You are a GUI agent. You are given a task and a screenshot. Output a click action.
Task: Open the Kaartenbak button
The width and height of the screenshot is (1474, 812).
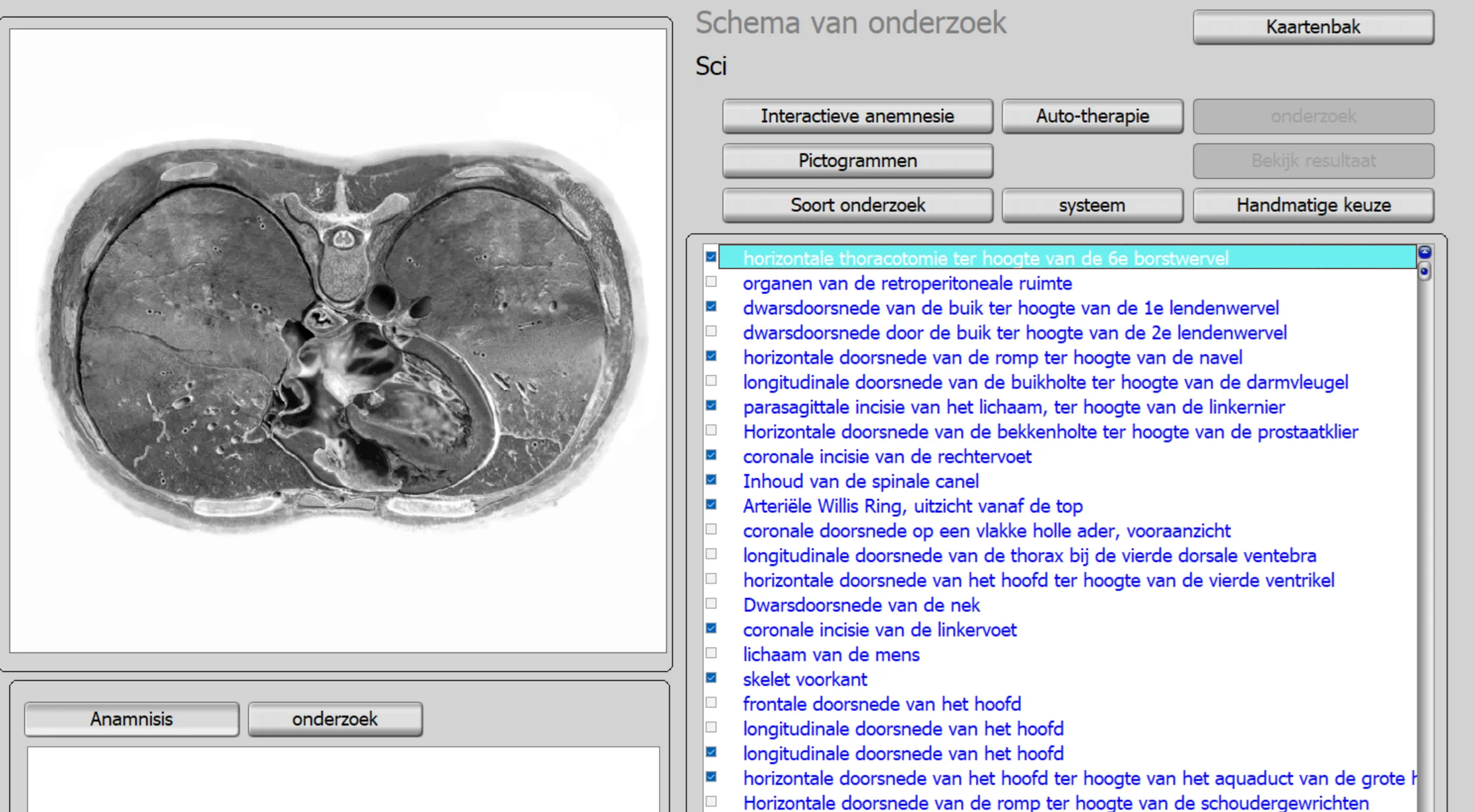[1313, 27]
